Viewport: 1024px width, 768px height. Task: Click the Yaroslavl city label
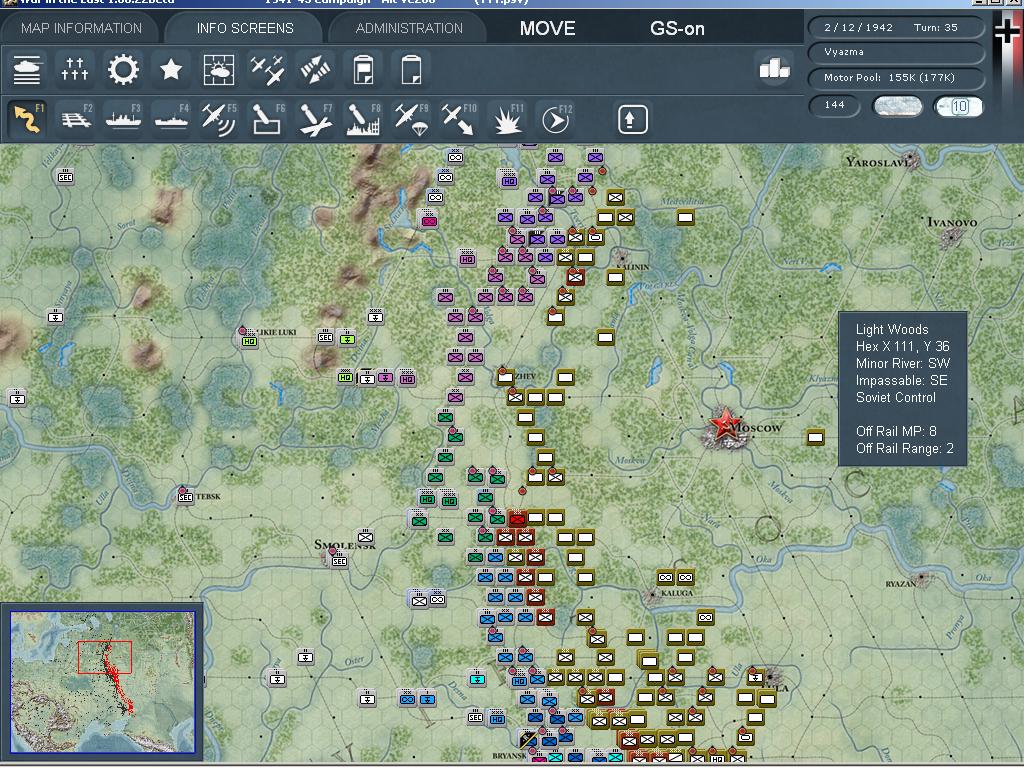877,162
